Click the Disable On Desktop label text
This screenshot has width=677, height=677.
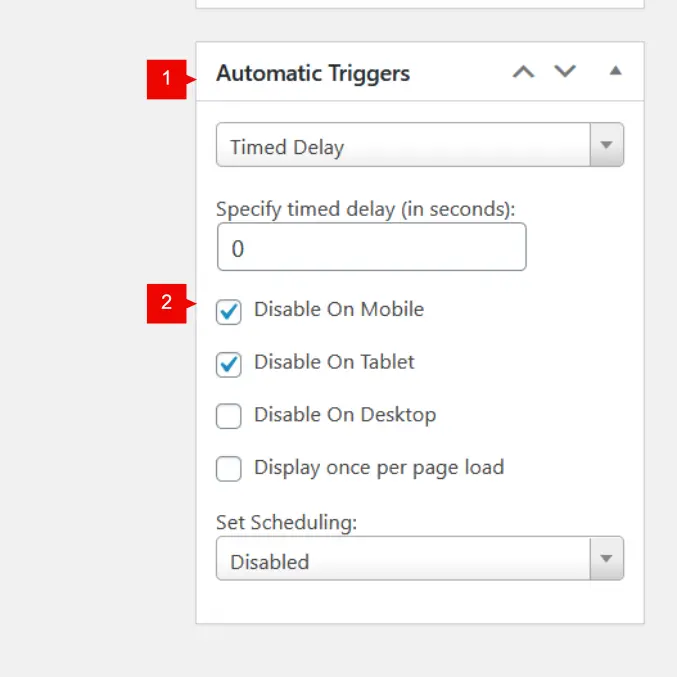pyautogui.click(x=345, y=414)
